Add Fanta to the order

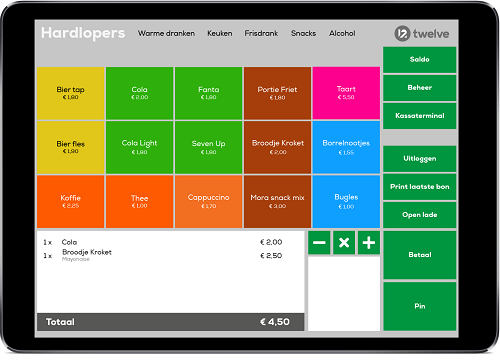208,93
